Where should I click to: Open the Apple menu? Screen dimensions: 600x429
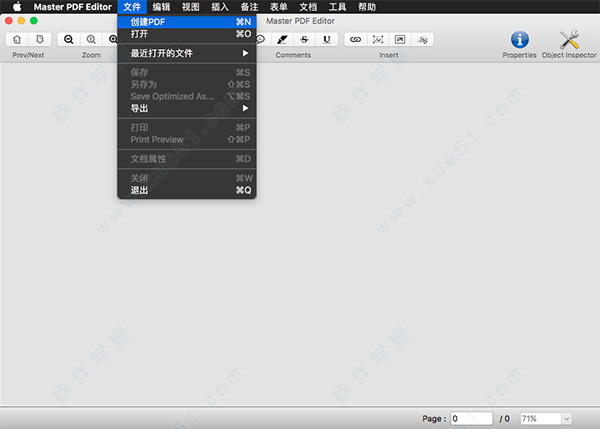17,7
